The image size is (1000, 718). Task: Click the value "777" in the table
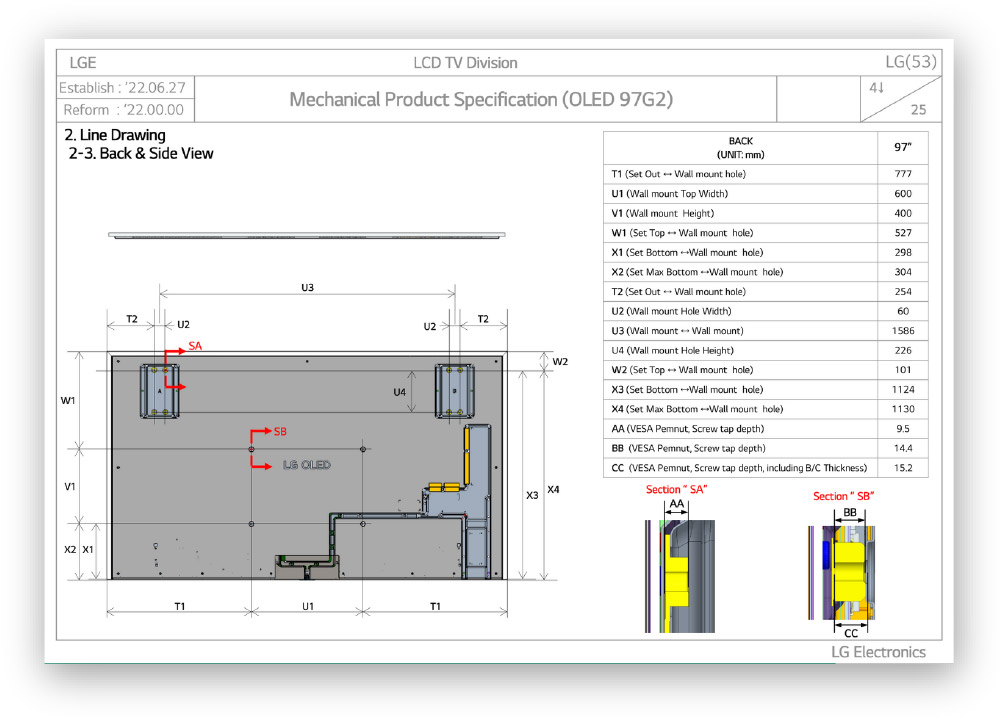(902, 174)
